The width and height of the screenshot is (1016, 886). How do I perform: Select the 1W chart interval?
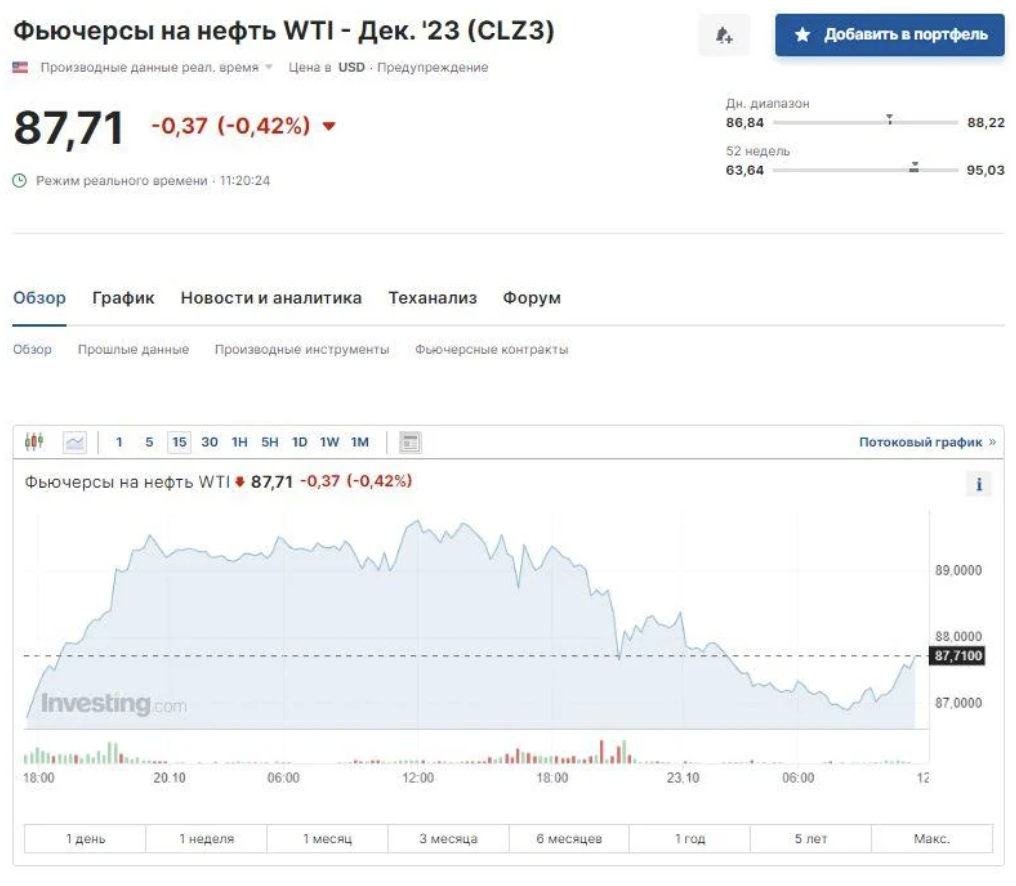329,442
